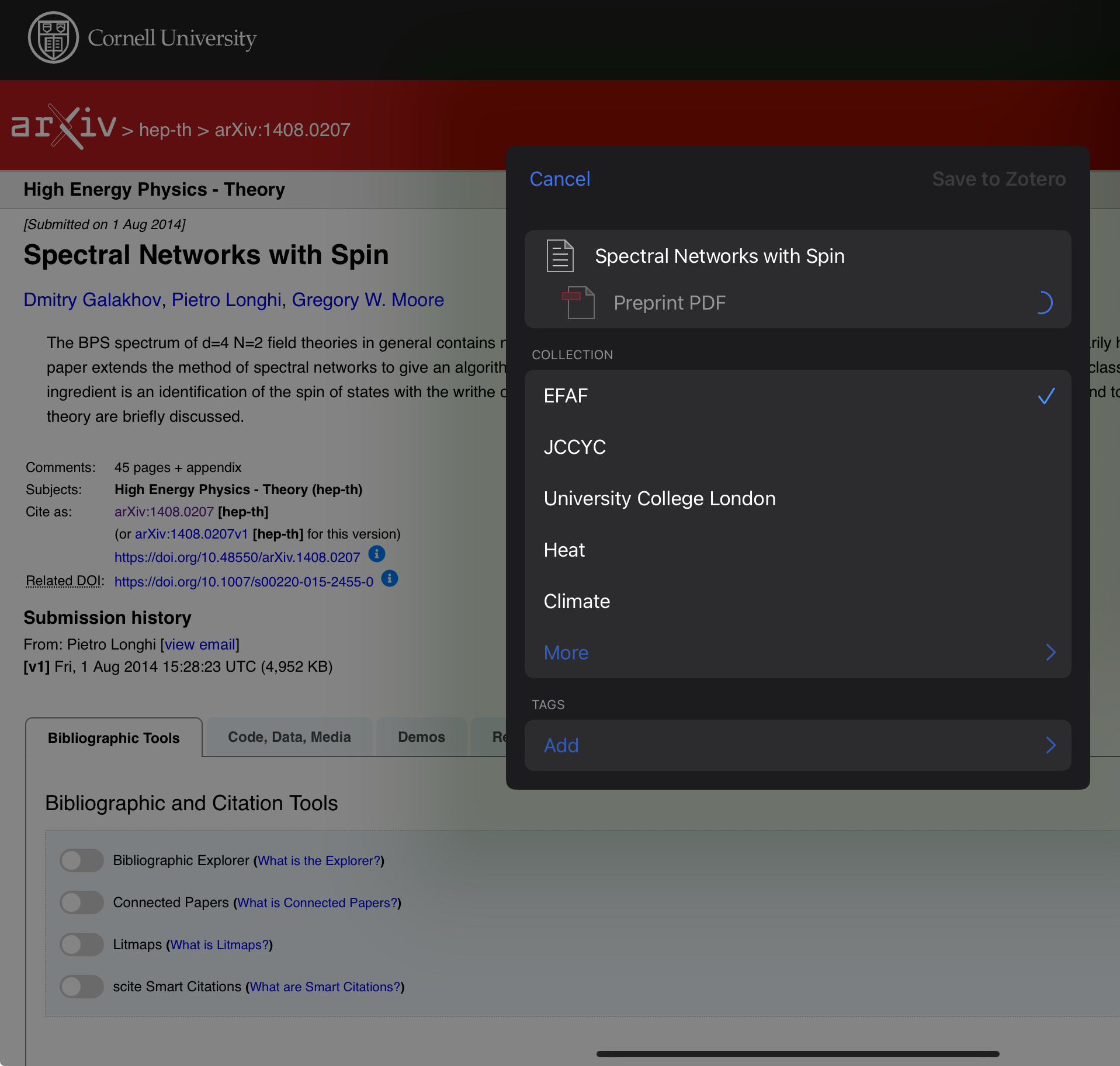Open author Gregory W. Moore link
This screenshot has height=1066, width=1120.
click(x=368, y=300)
